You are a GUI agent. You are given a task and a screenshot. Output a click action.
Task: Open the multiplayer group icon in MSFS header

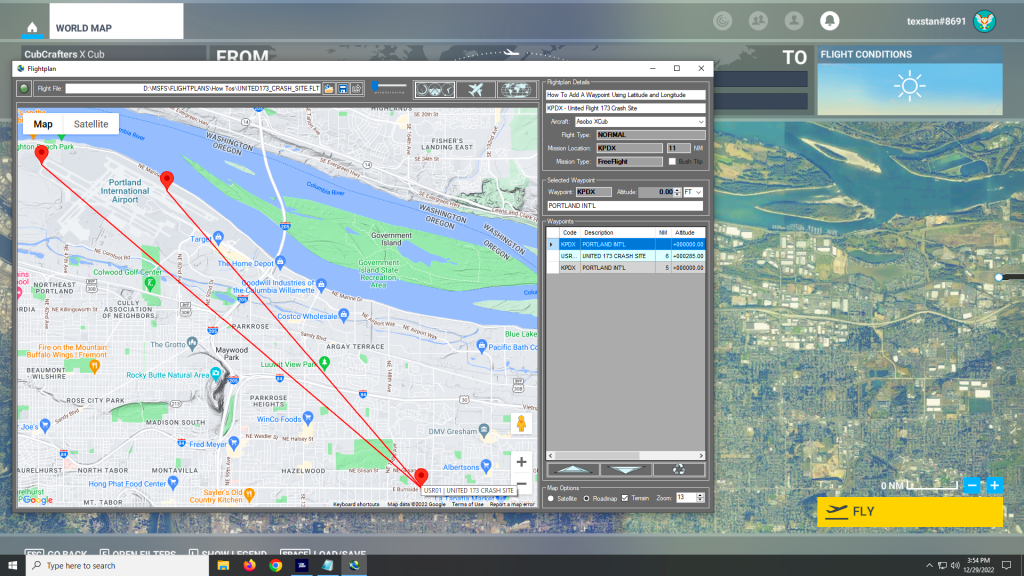(x=758, y=21)
